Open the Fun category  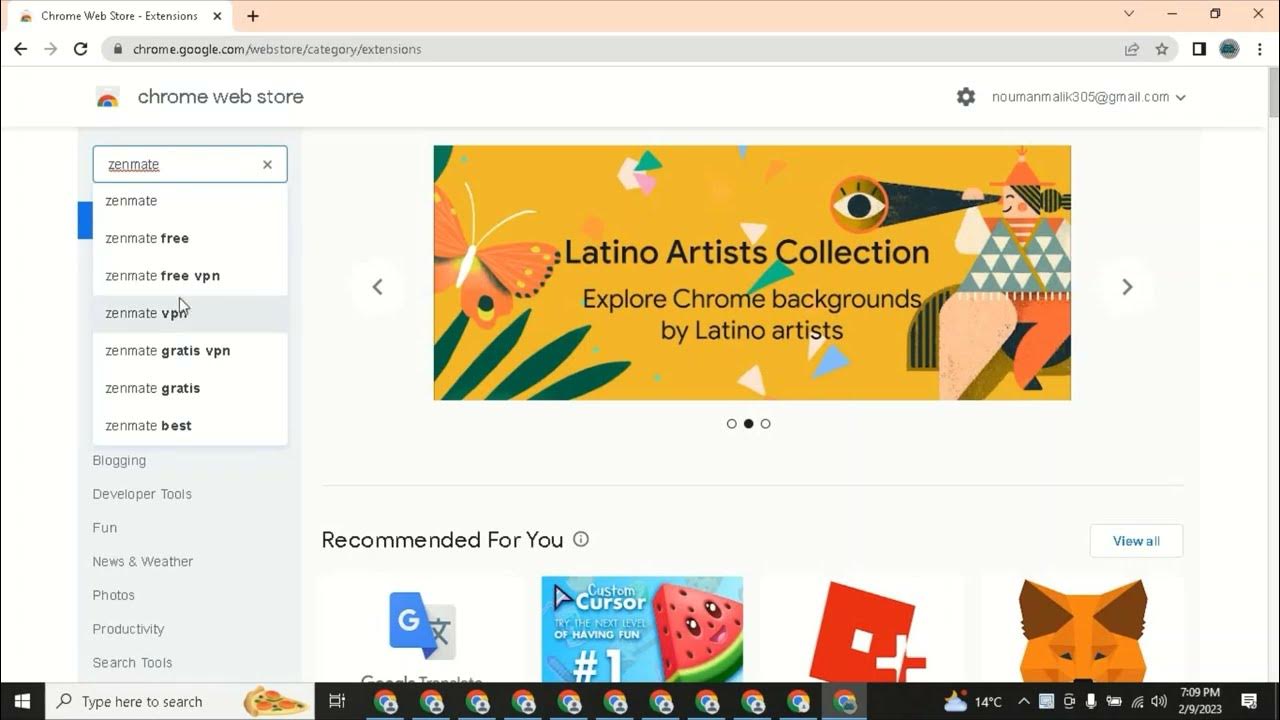click(x=105, y=528)
